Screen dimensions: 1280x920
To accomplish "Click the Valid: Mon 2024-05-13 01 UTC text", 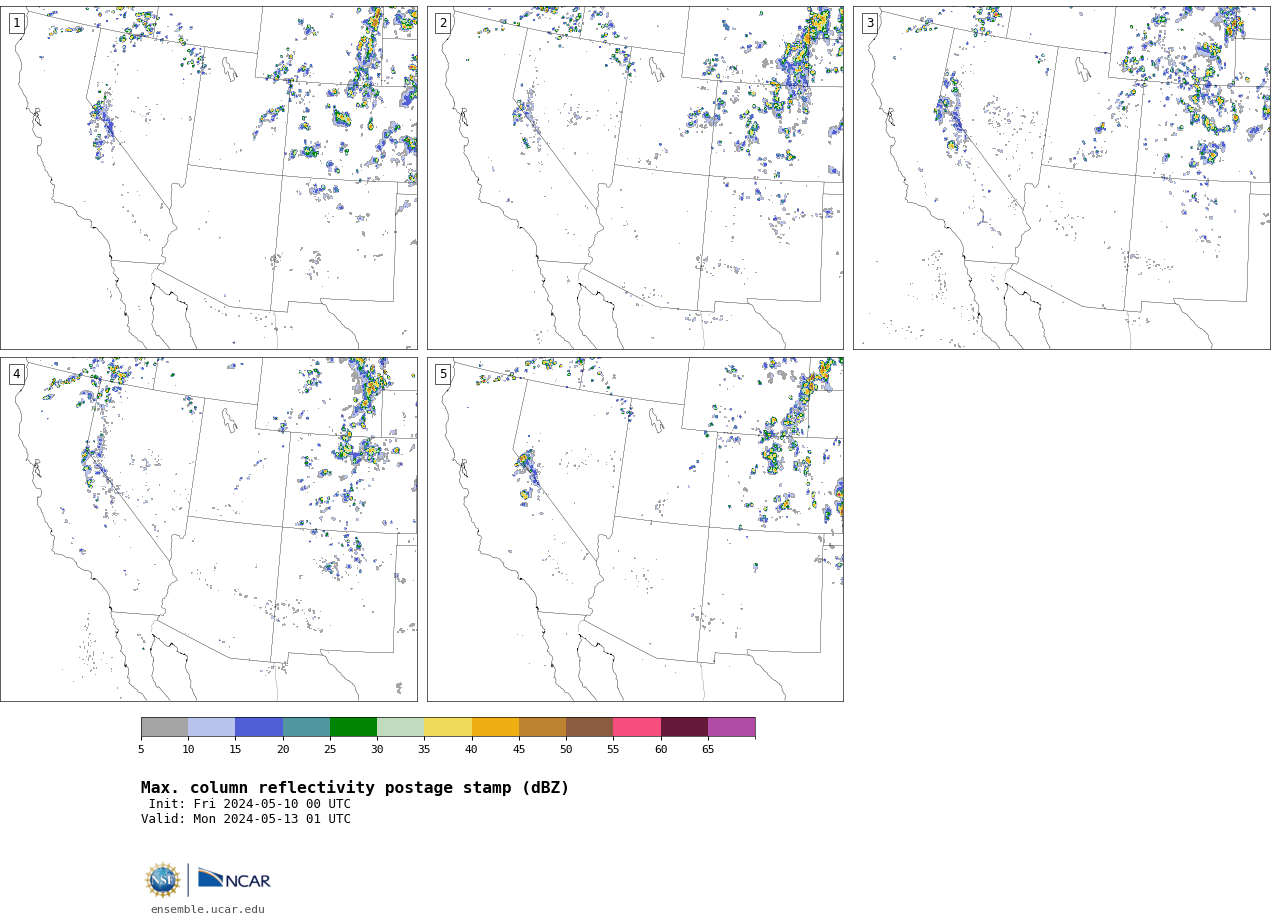I will click(246, 819).
